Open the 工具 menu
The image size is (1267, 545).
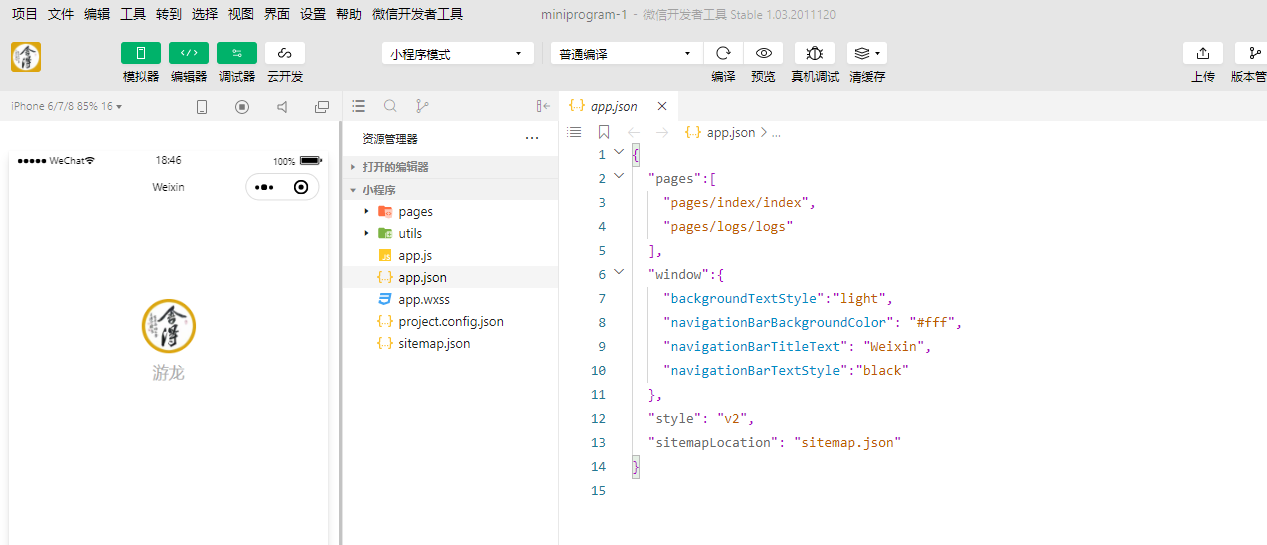tap(133, 14)
